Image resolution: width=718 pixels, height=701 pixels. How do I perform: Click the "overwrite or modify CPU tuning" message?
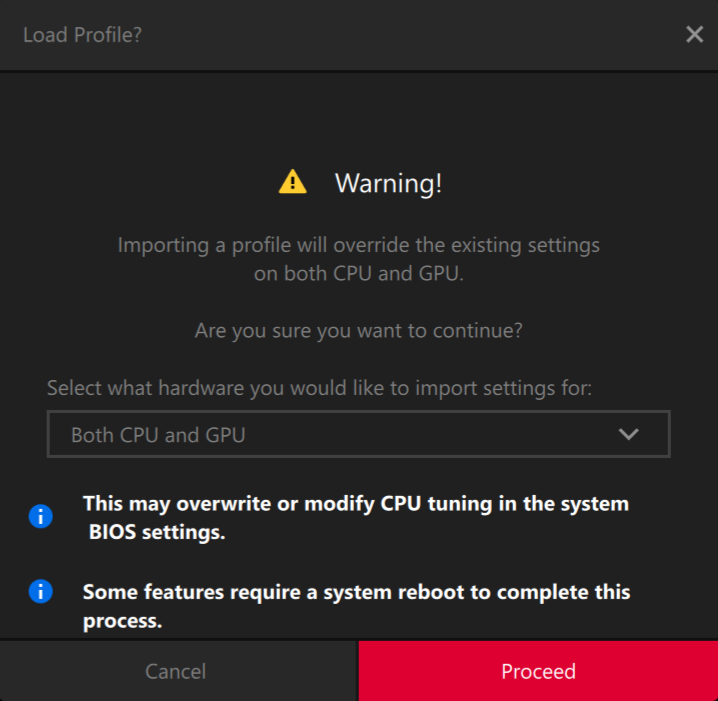(355, 504)
